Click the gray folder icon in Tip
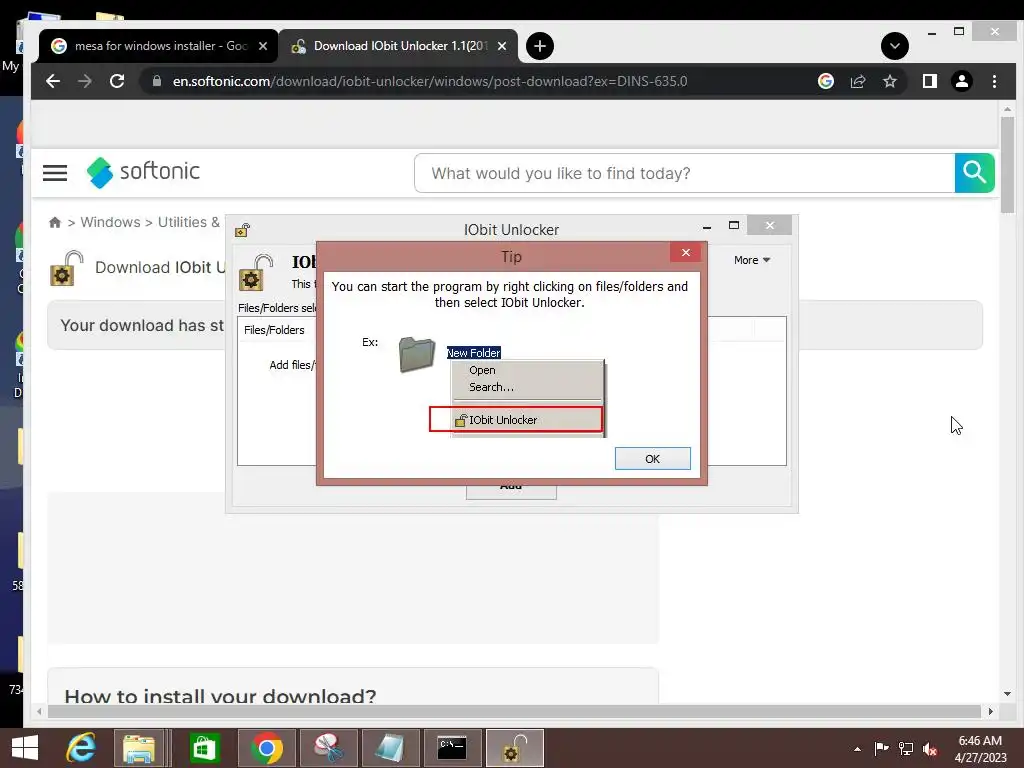The image size is (1024, 768). point(417,355)
